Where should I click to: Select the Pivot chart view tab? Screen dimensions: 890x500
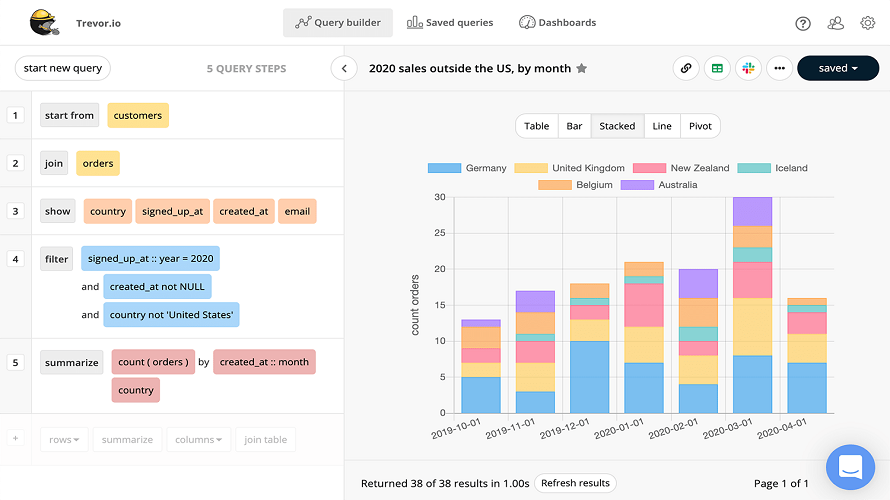pos(700,126)
